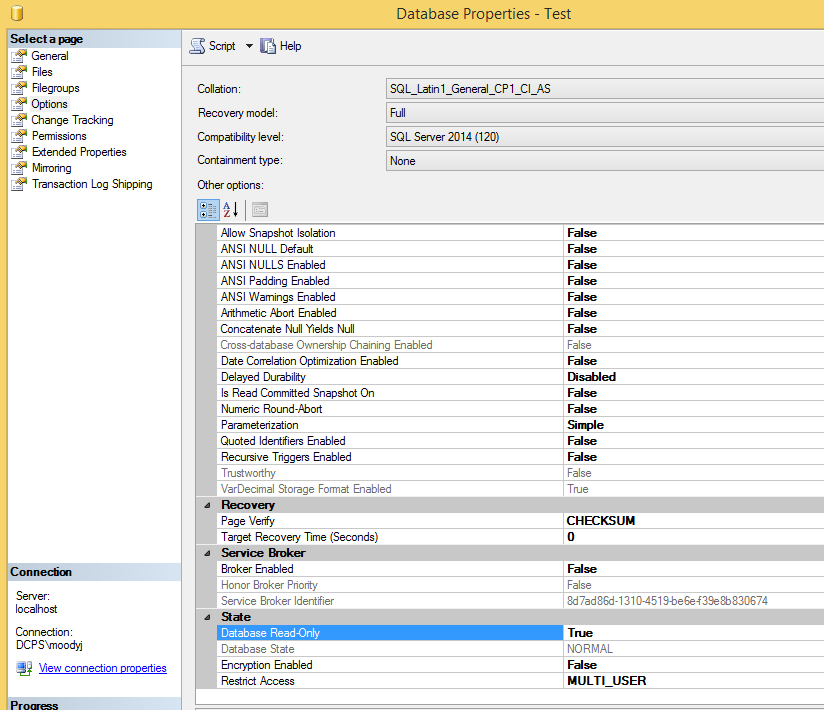The height and width of the screenshot is (710, 824).
Task: Collapse the Service Broker category
Action: coord(207,552)
